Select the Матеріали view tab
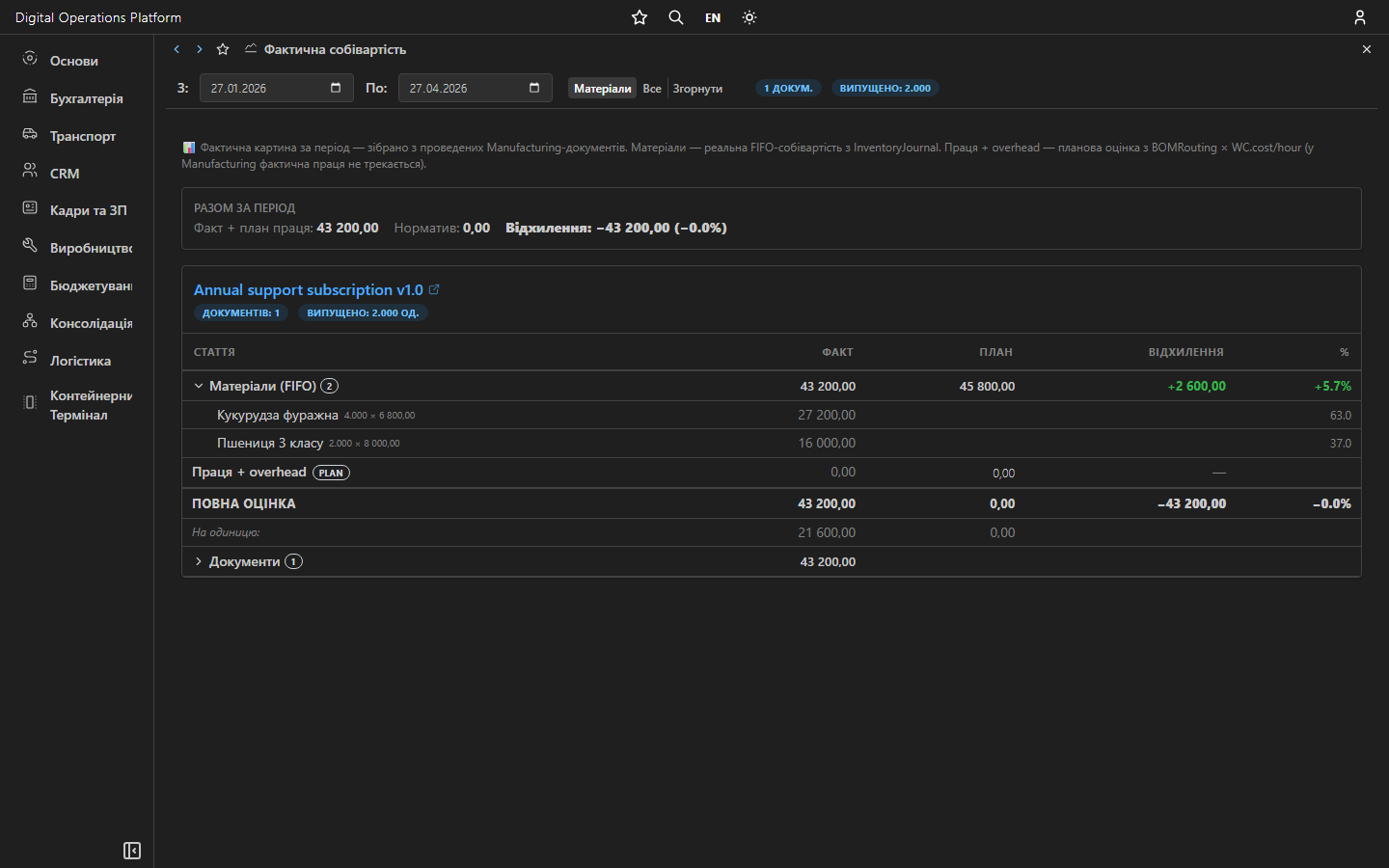This screenshot has height=868, width=1389. click(x=602, y=88)
